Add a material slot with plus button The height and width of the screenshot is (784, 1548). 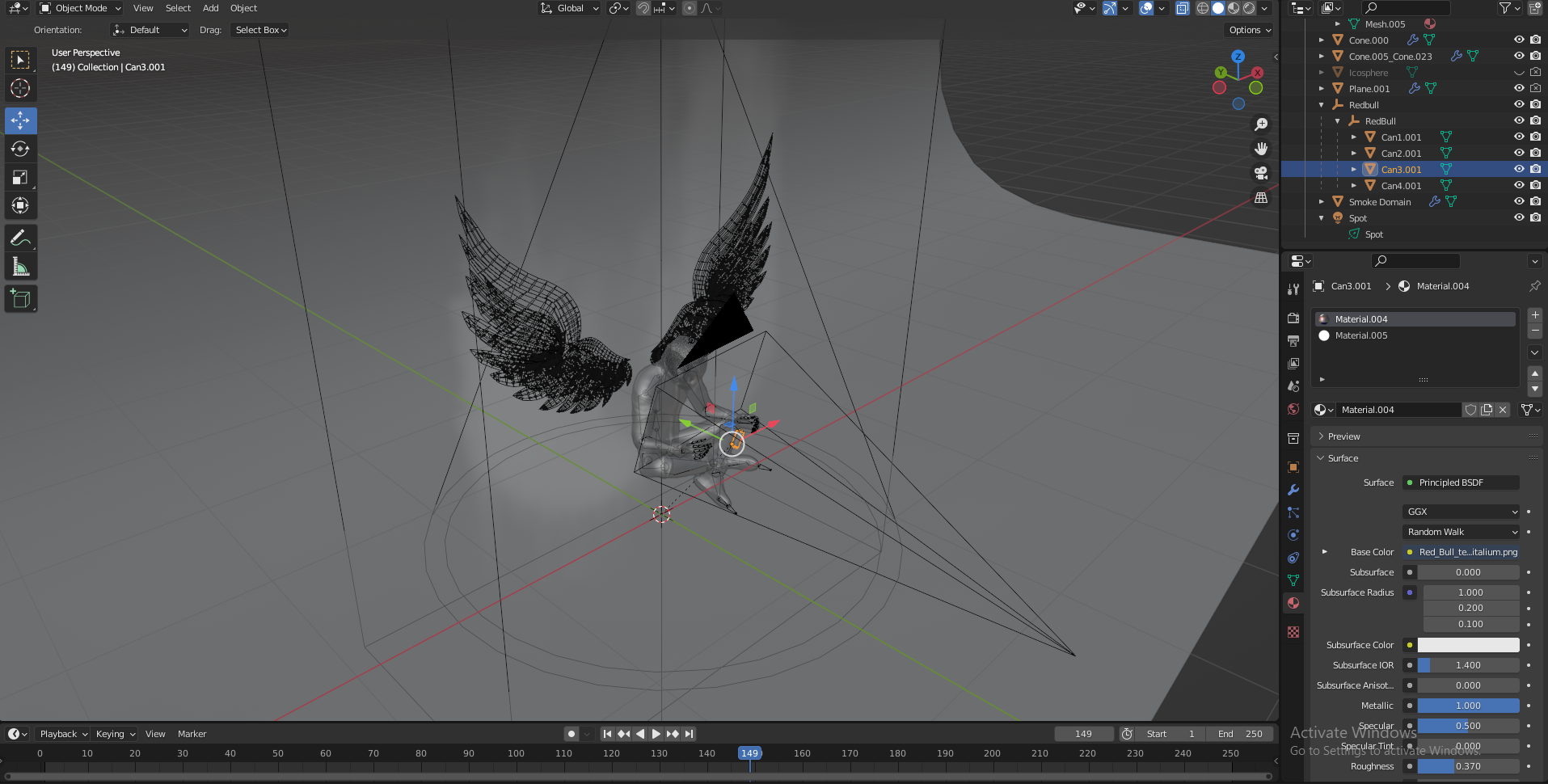tap(1535, 315)
